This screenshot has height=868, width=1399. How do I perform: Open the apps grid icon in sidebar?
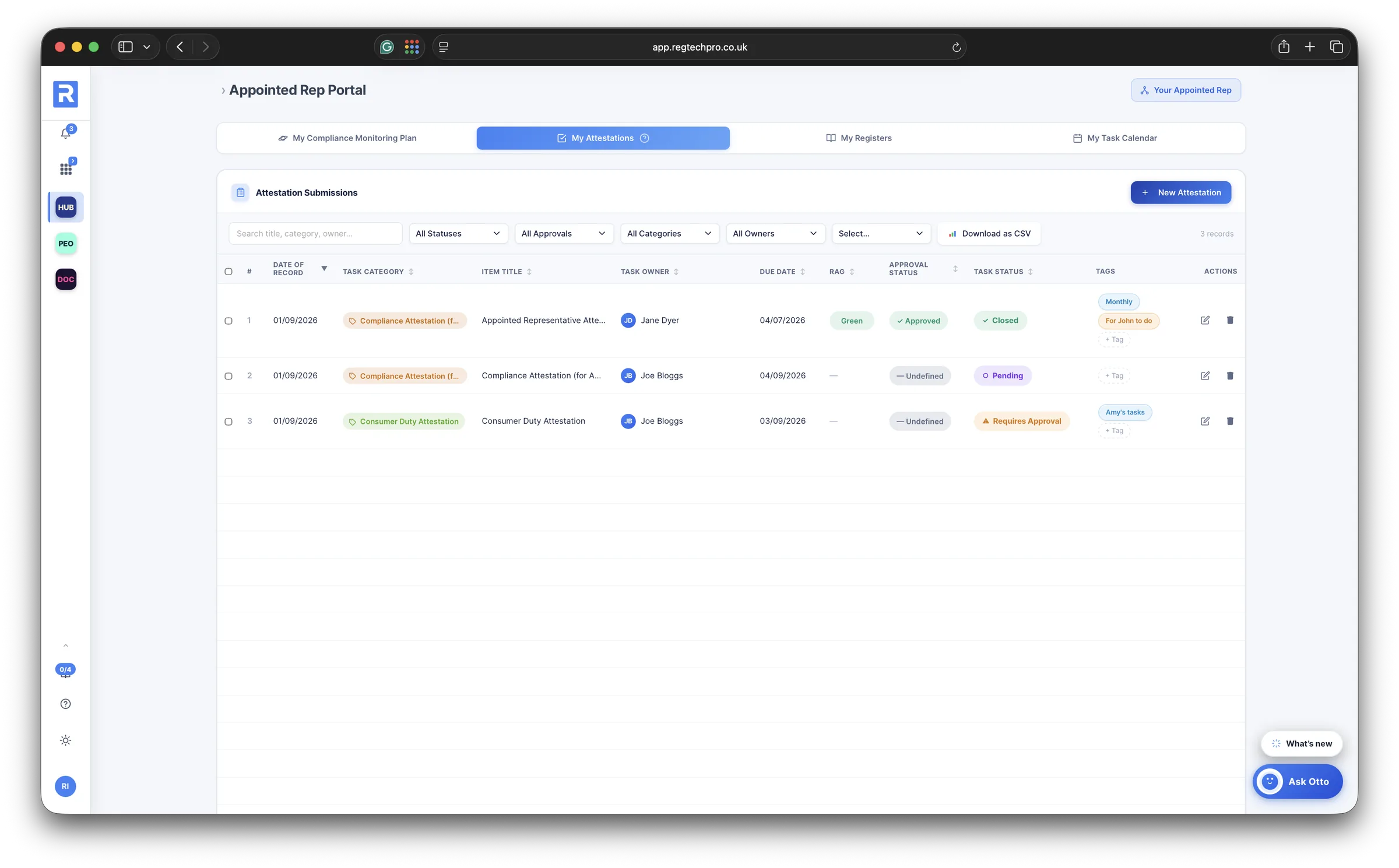click(x=66, y=168)
